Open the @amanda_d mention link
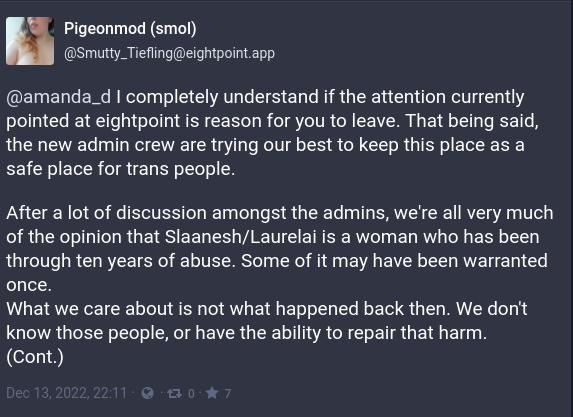 [x=58, y=97]
